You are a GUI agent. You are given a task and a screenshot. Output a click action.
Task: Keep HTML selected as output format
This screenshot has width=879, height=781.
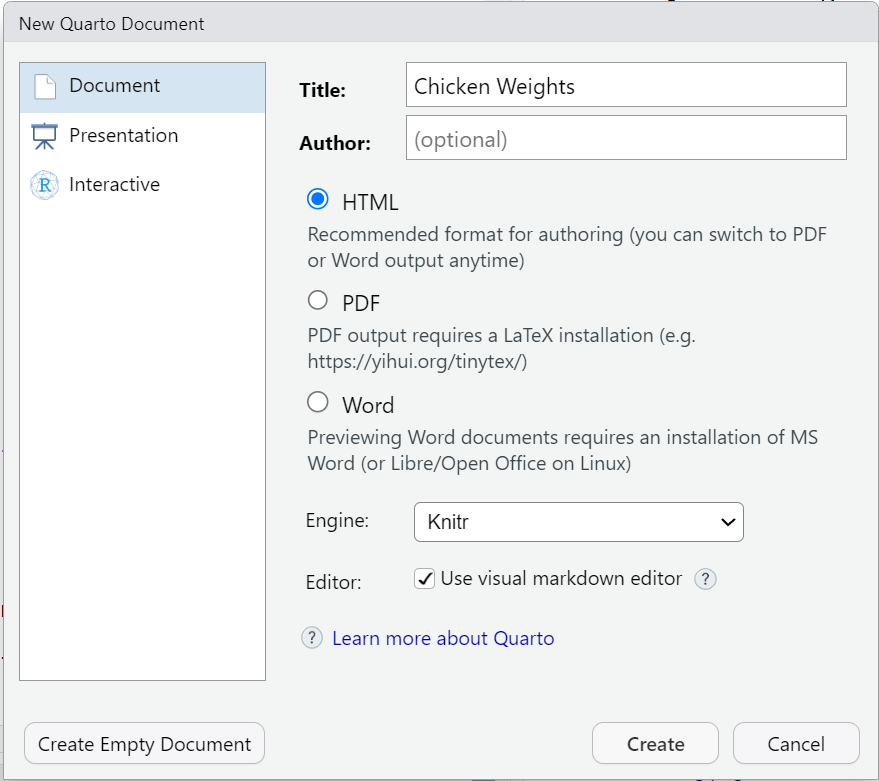point(317,198)
